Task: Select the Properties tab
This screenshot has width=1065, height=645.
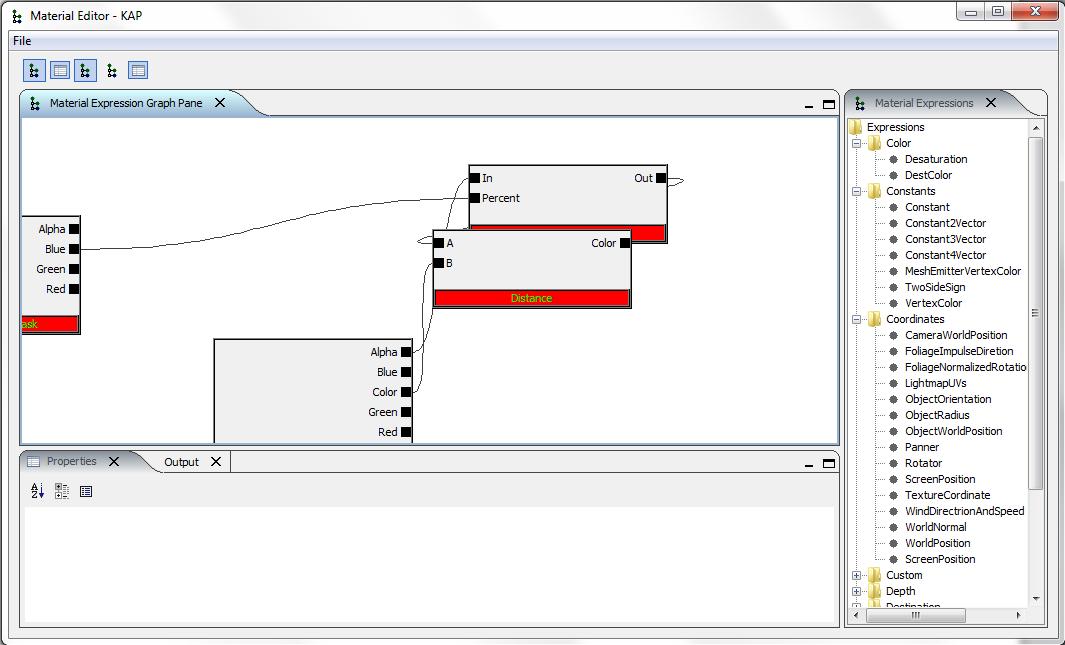Action: tap(71, 461)
